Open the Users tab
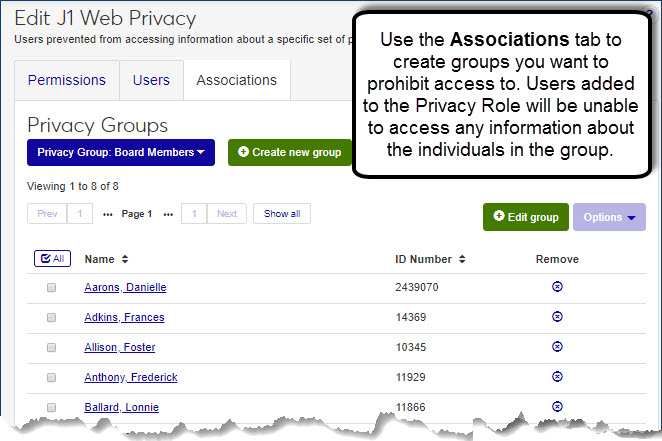Screen dimensions: 662x441 [151, 80]
